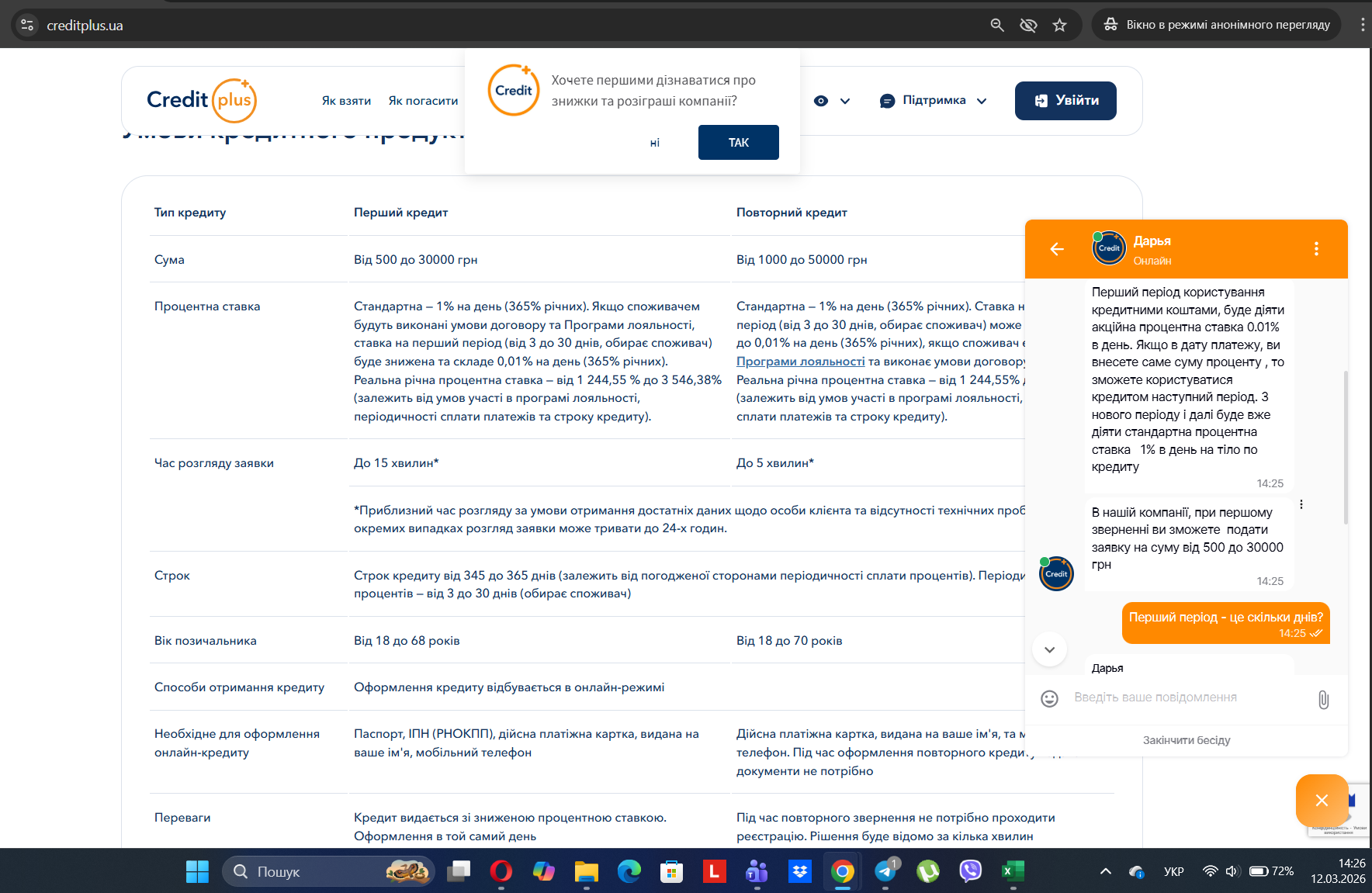Click the "Повторний кредит" column header
The height and width of the screenshot is (893, 1372).
[792, 213]
